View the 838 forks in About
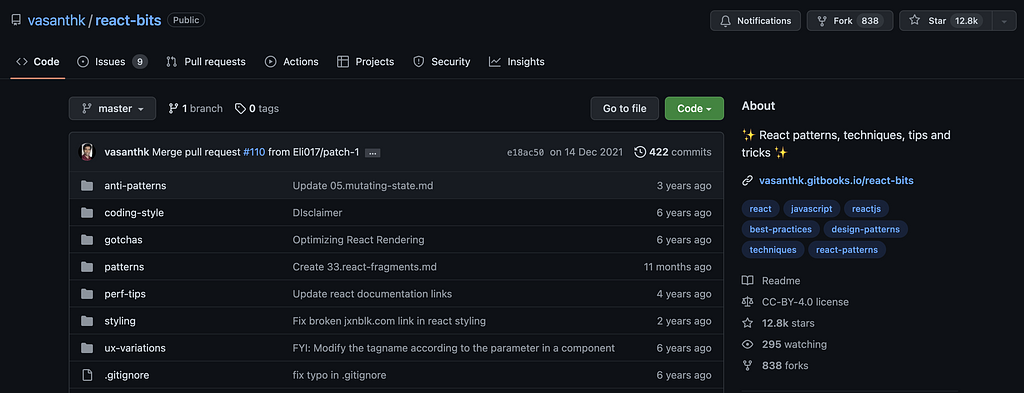Screen dimensions: 1024x393 (785, 366)
